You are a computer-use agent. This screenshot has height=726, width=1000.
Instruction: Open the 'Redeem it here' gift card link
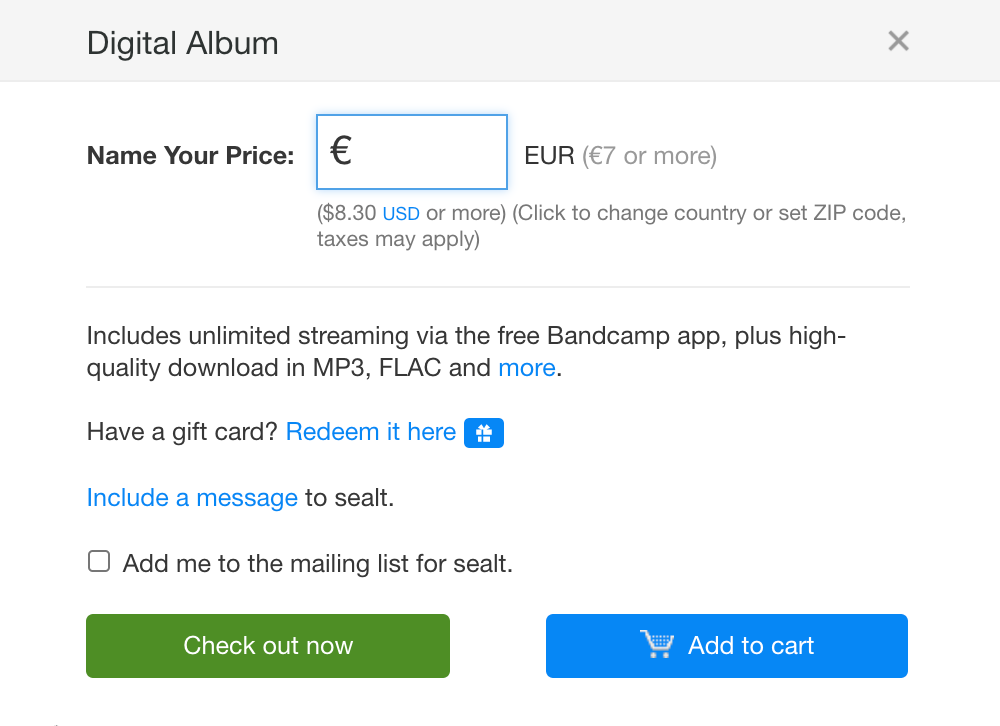pyautogui.click(x=371, y=432)
